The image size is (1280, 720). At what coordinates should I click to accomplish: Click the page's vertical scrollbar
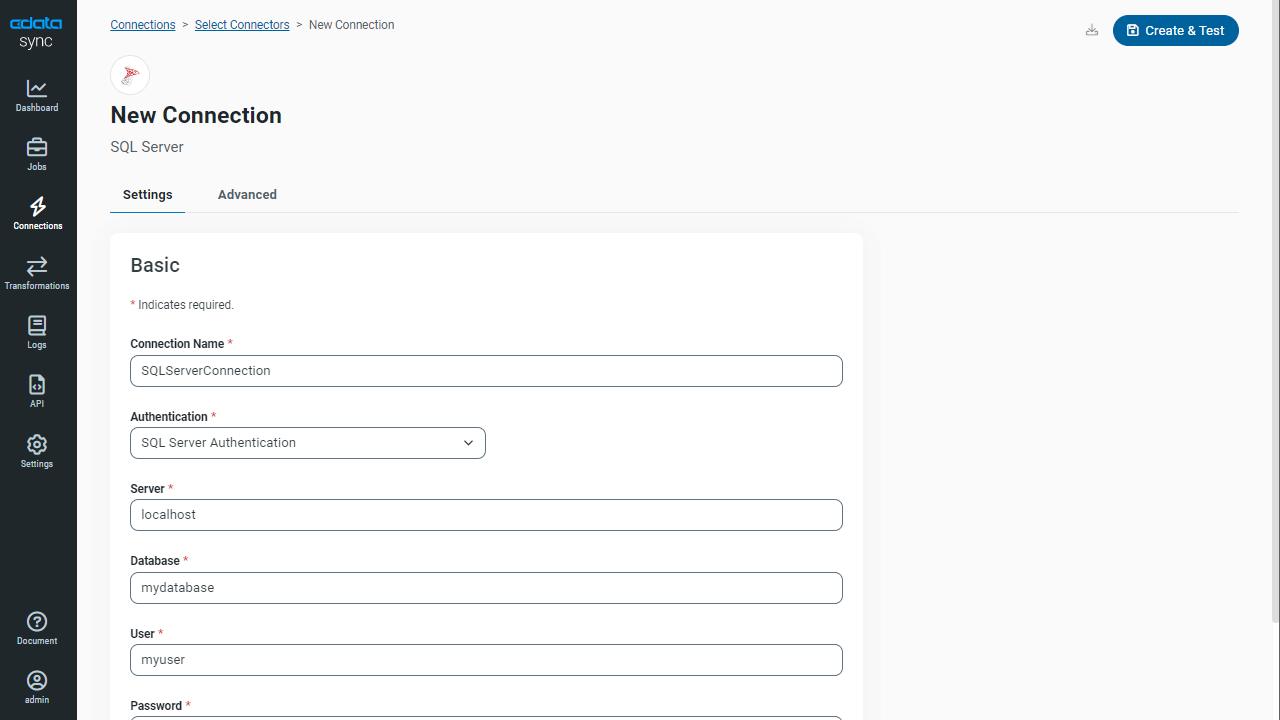pos(1275,310)
